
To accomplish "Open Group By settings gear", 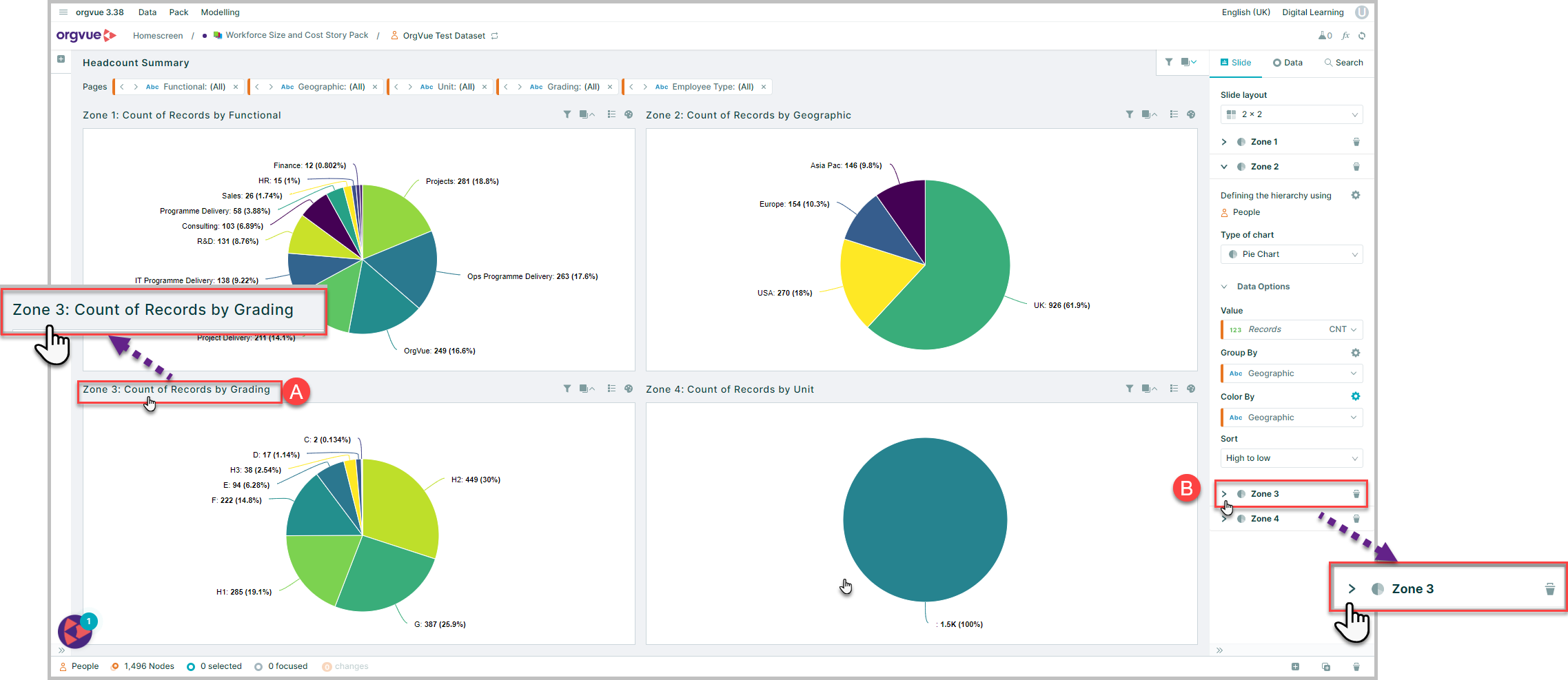I will pyautogui.click(x=1356, y=353).
